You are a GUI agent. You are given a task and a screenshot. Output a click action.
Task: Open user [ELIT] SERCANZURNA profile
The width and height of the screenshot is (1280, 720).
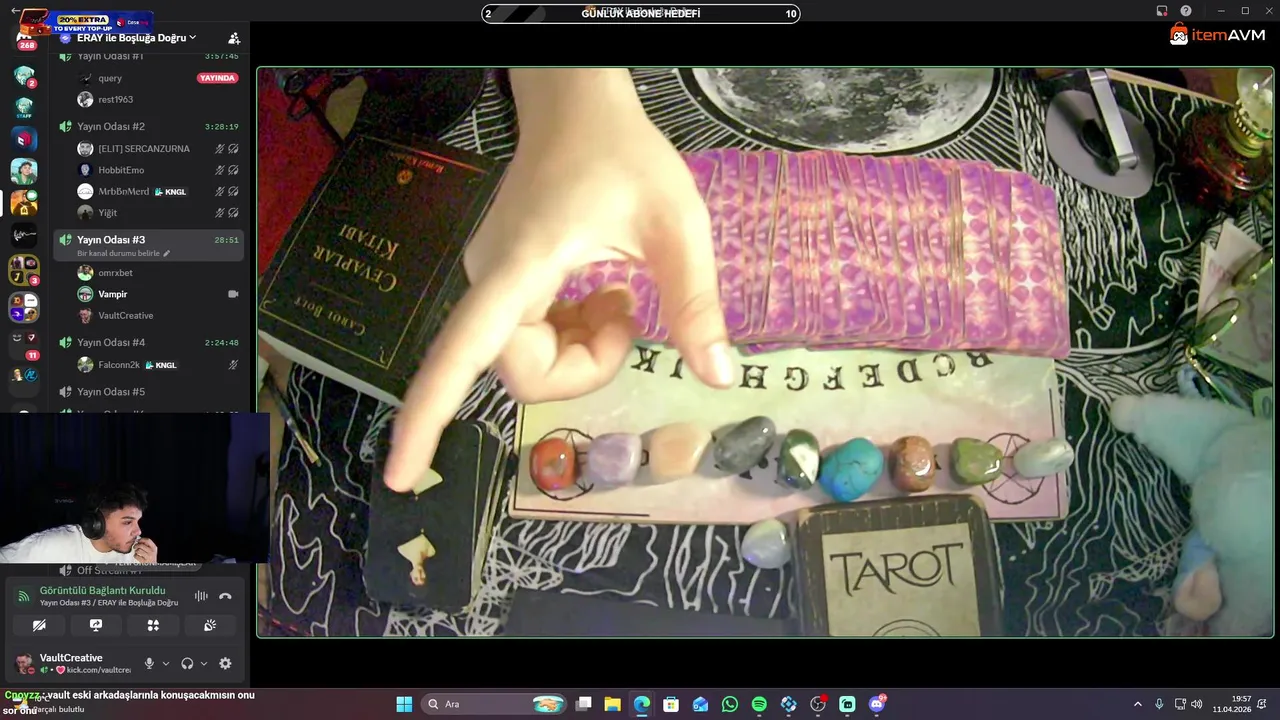(143, 149)
